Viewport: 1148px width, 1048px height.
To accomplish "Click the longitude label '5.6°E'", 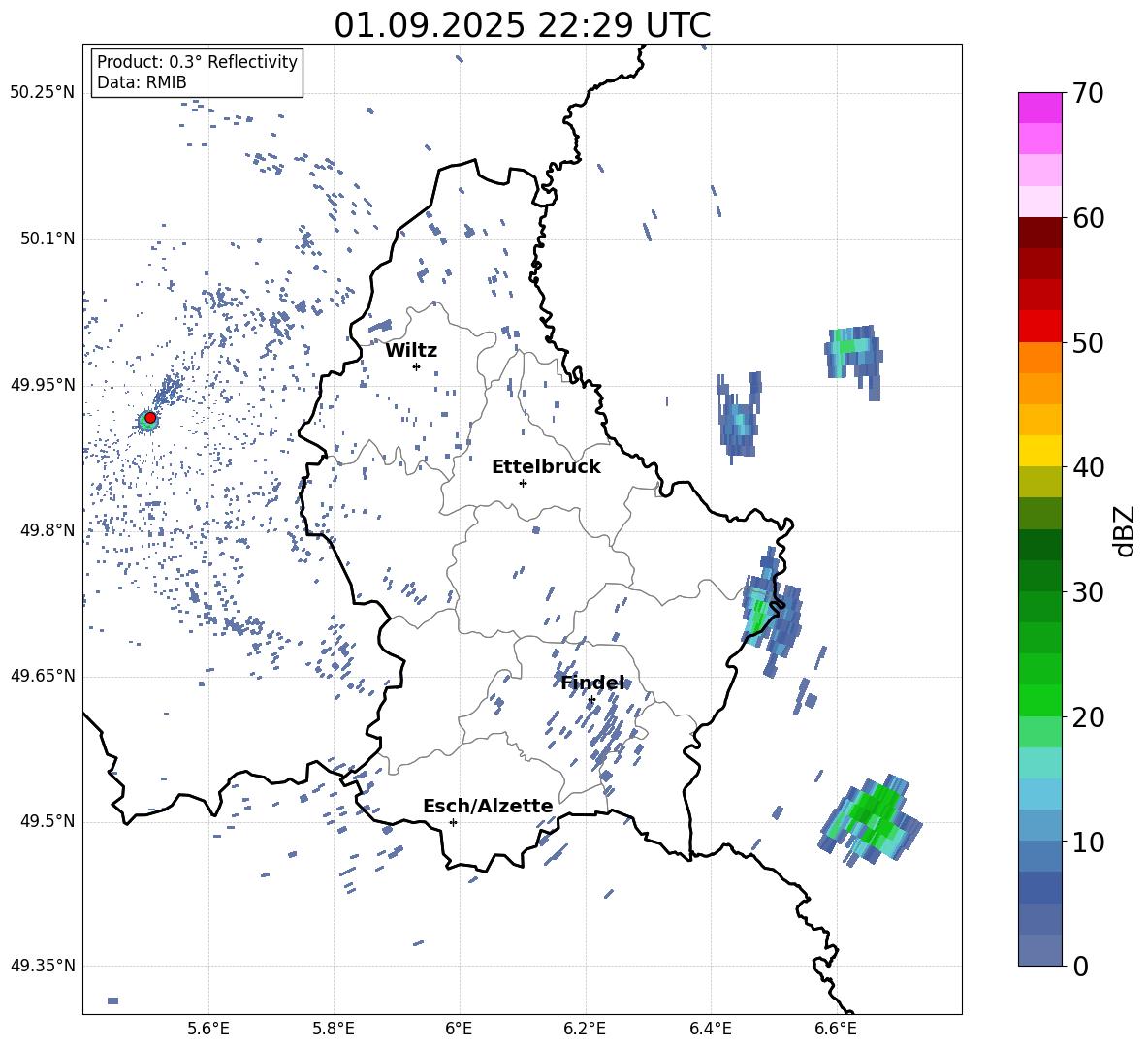I will pos(208,1029).
